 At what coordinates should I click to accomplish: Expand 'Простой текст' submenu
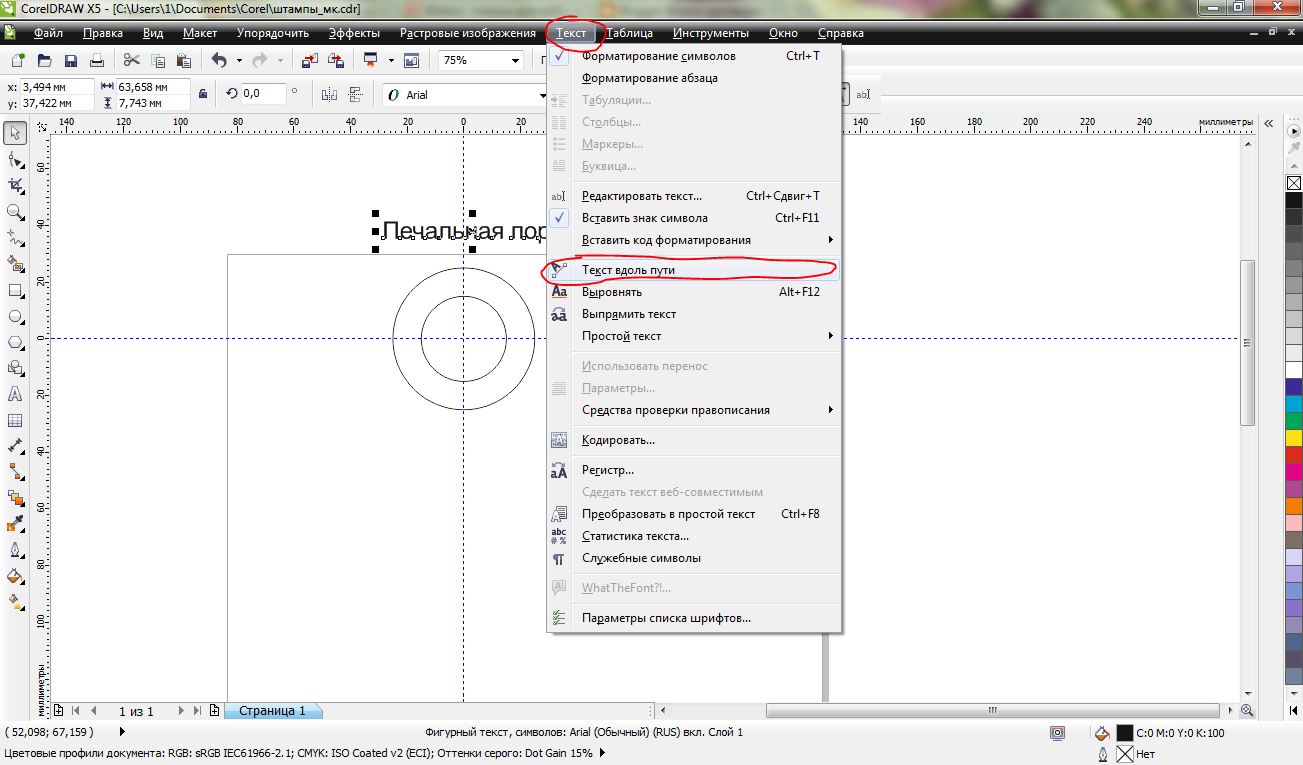click(x=830, y=336)
